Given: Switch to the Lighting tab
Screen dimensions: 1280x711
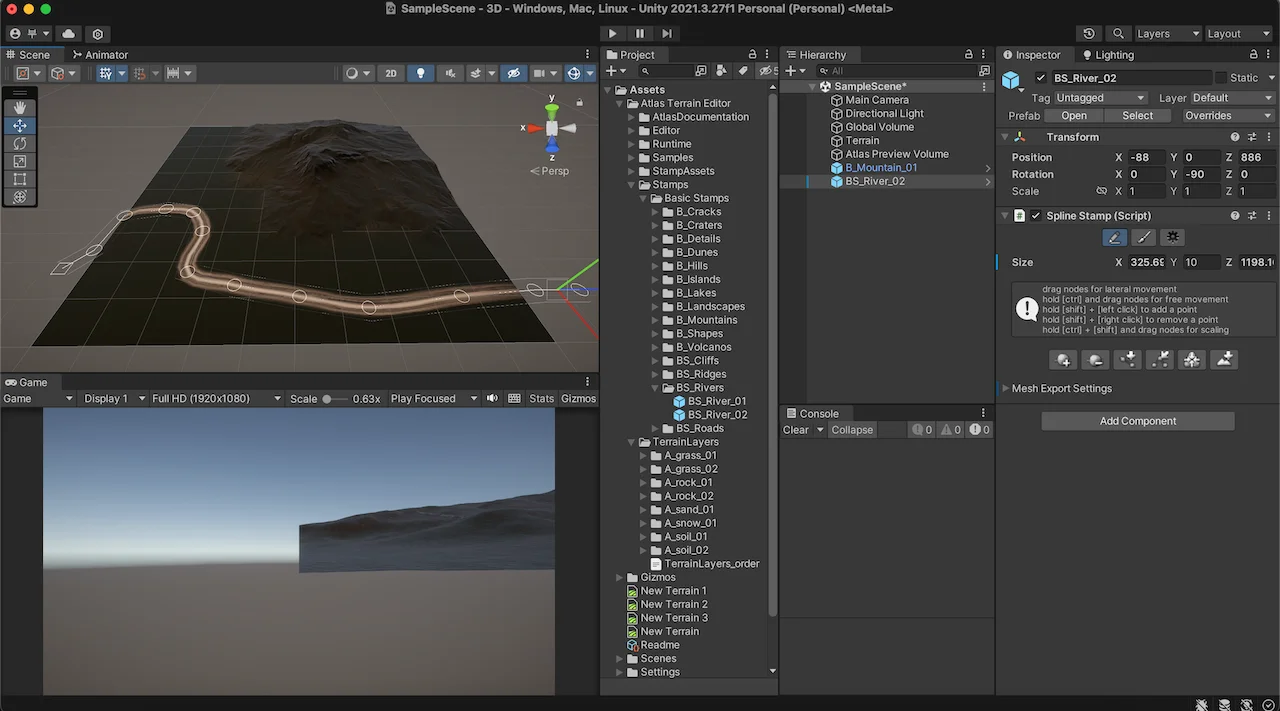Looking at the screenshot, I should pos(1107,55).
